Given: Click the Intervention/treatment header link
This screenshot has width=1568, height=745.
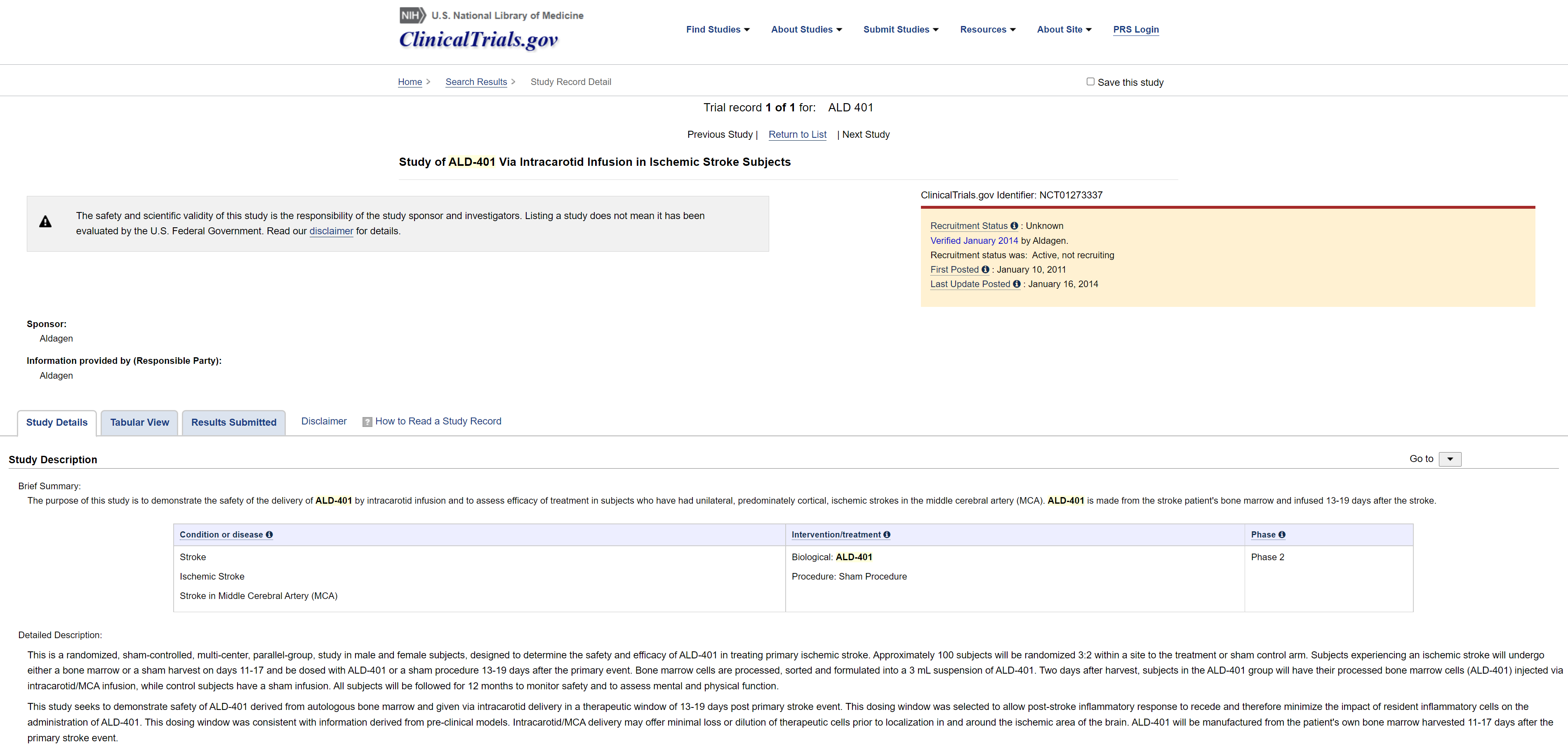Looking at the screenshot, I should 836,535.
